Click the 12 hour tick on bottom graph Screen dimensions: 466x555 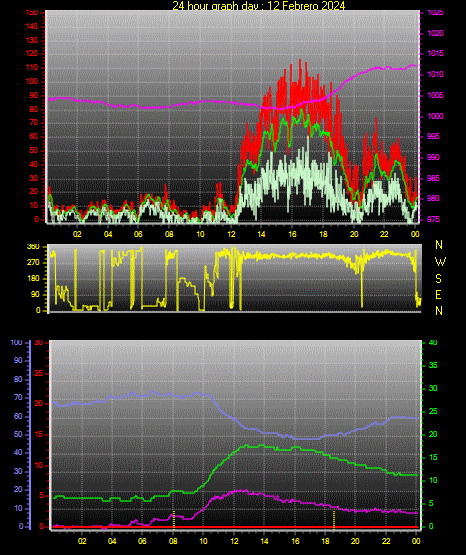point(234,541)
